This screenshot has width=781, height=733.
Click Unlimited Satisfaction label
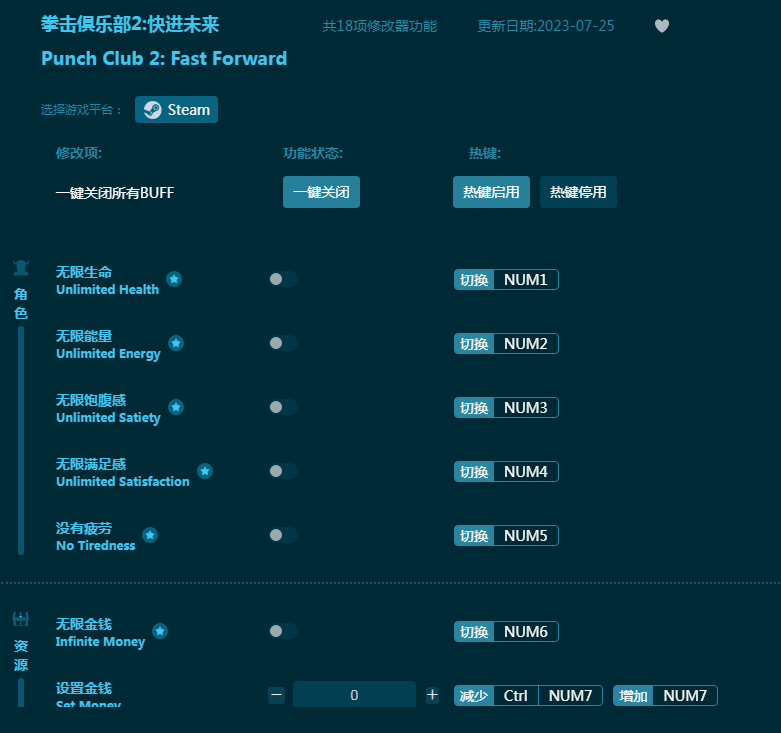coord(123,482)
